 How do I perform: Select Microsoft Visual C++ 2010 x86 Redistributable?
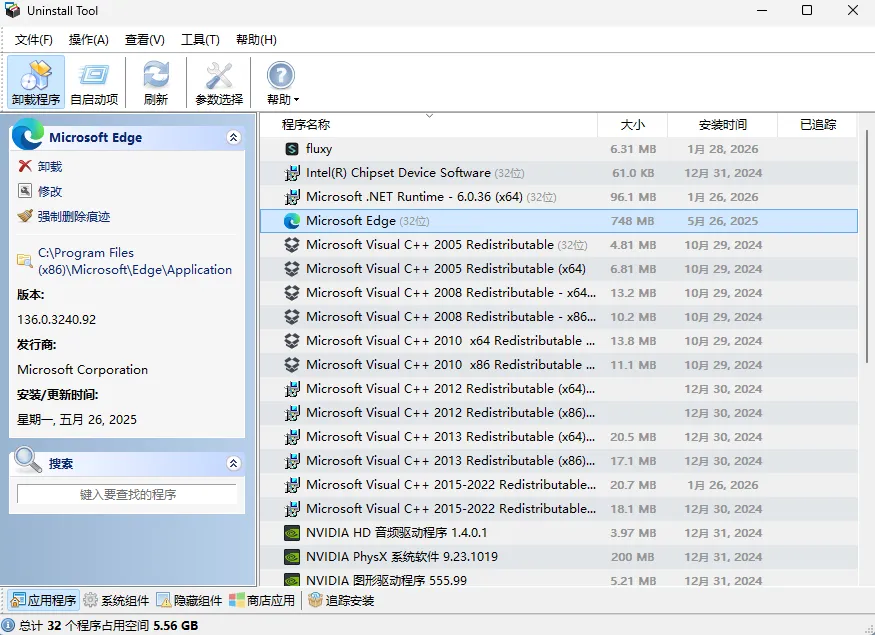559,365
